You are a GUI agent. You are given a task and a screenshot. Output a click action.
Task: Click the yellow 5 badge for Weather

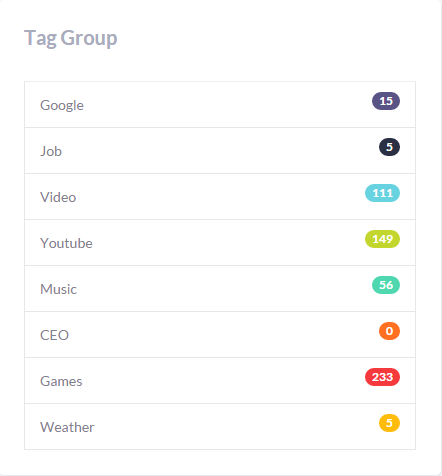point(389,423)
